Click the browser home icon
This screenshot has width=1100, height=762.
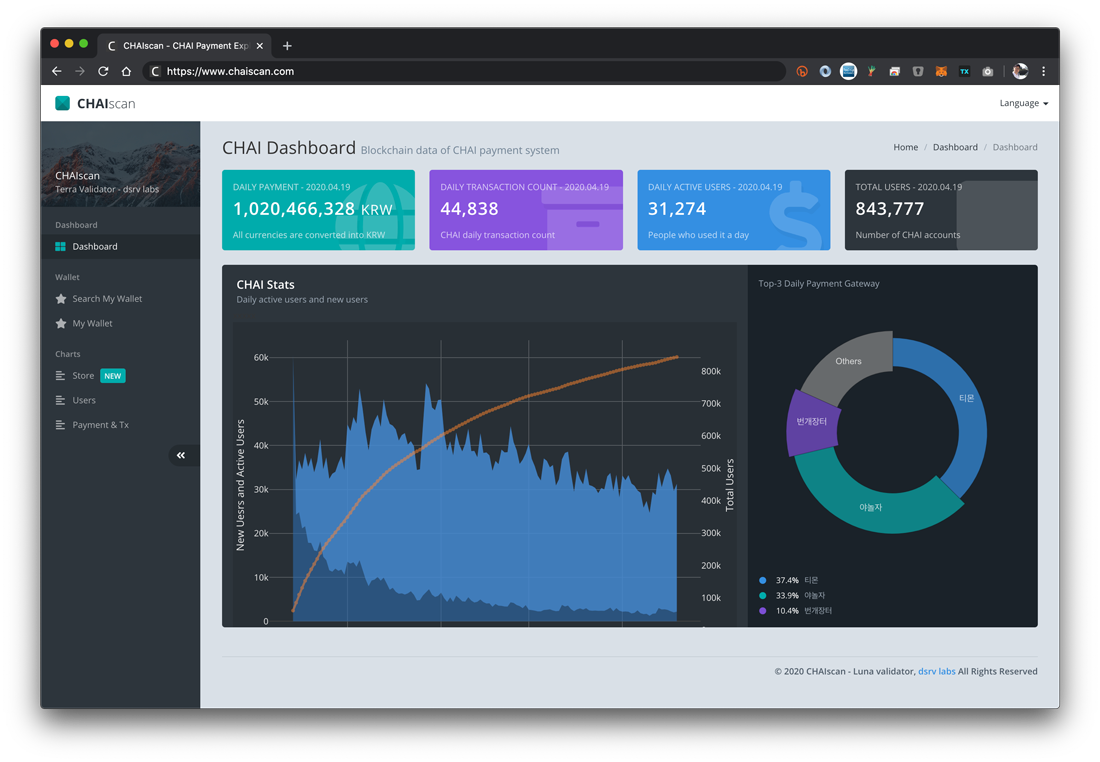pyautogui.click(x=126, y=71)
